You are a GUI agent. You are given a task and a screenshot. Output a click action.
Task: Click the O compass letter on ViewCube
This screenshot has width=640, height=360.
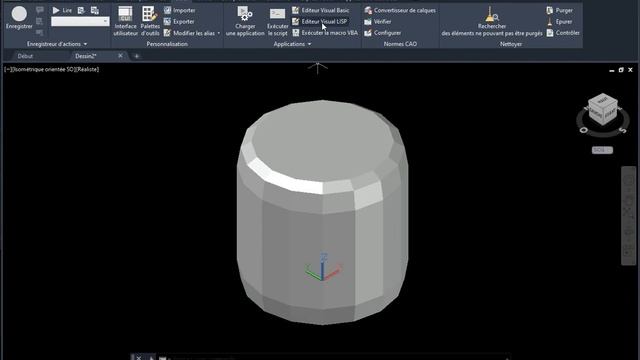[x=584, y=130]
